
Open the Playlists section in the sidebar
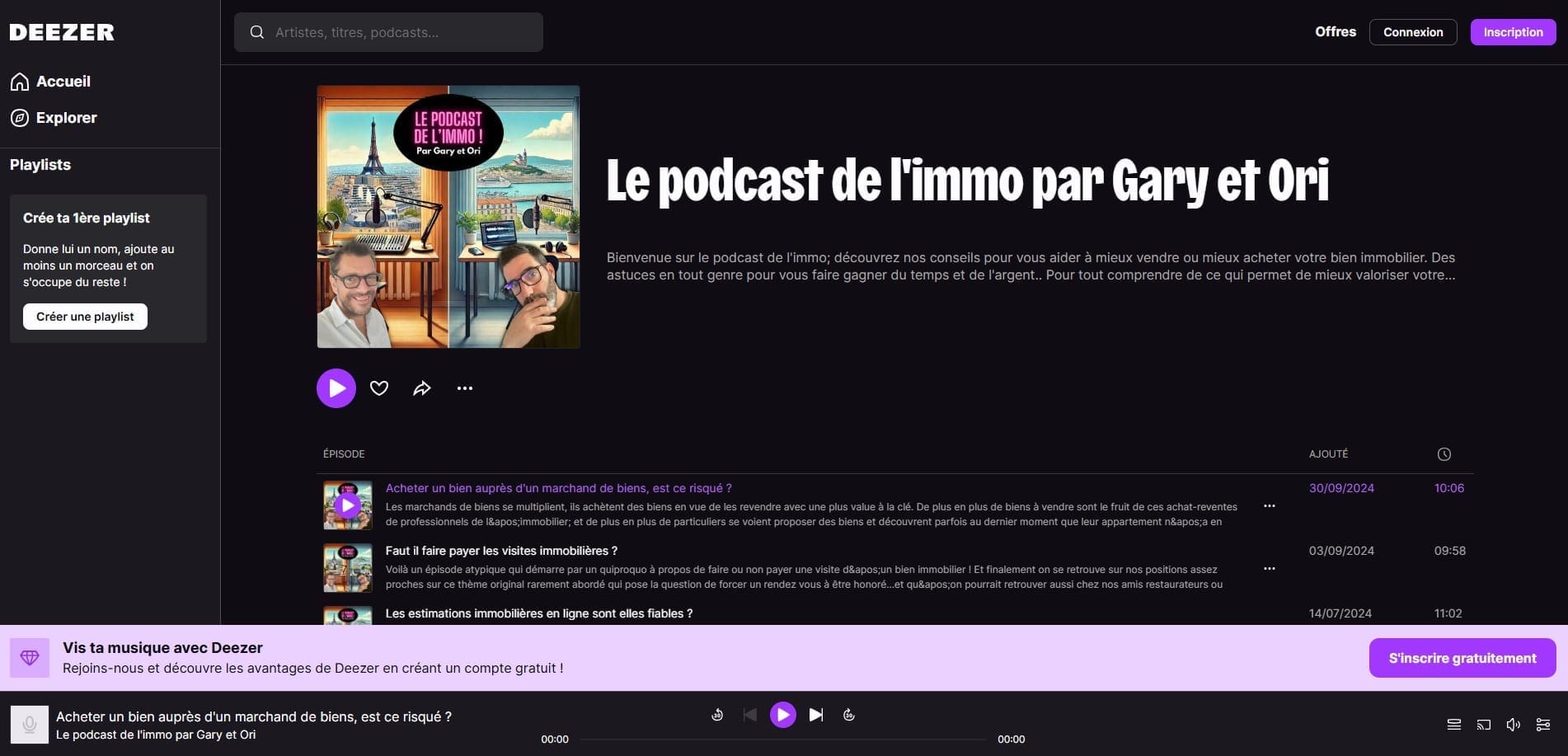click(x=40, y=165)
